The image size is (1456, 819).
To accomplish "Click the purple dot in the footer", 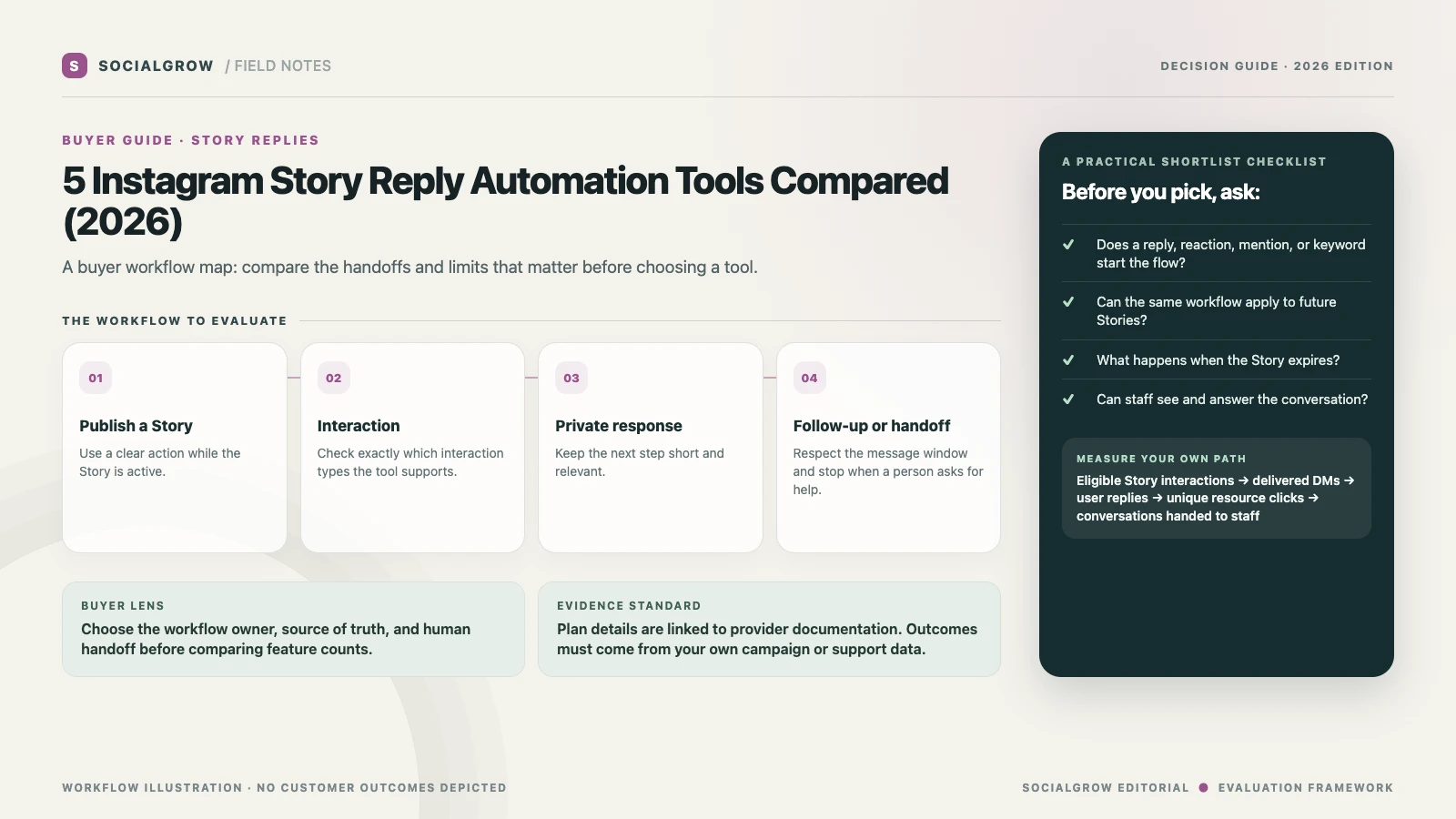I will click(x=1203, y=788).
